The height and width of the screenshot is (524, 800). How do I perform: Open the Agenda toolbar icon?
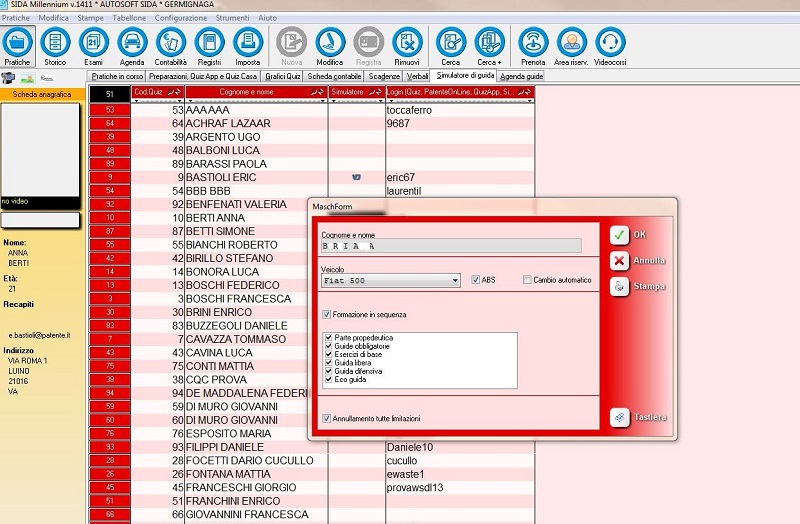(x=131, y=43)
